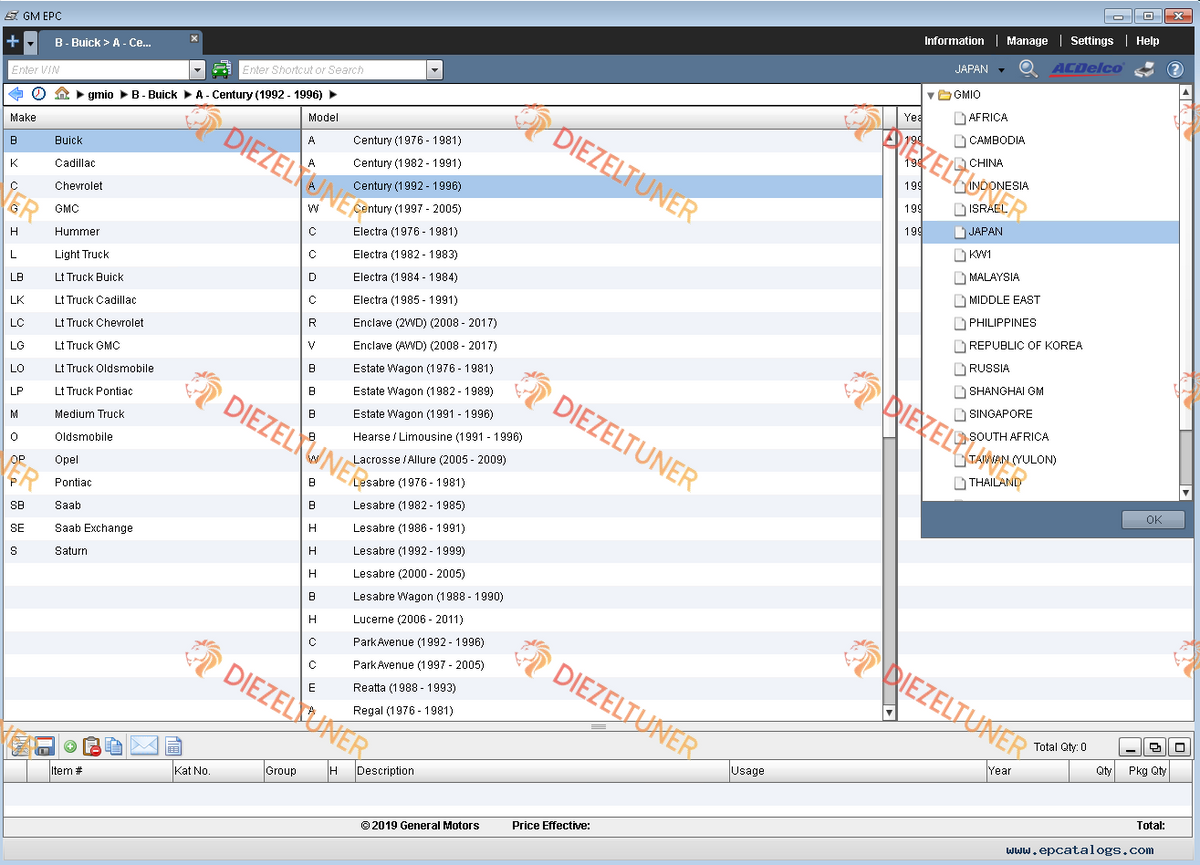
Task: Click the printer icon
Action: [x=1144, y=69]
